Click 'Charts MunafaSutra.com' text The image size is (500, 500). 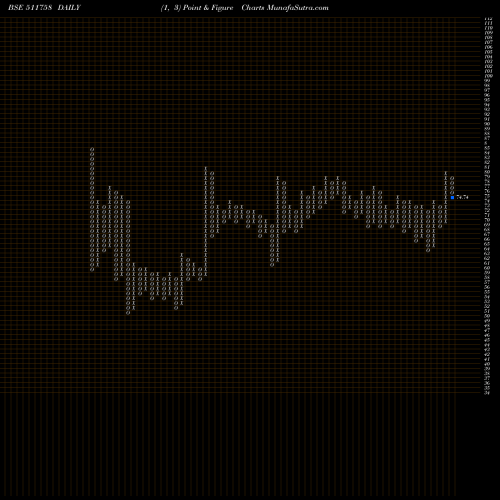click(x=285, y=8)
